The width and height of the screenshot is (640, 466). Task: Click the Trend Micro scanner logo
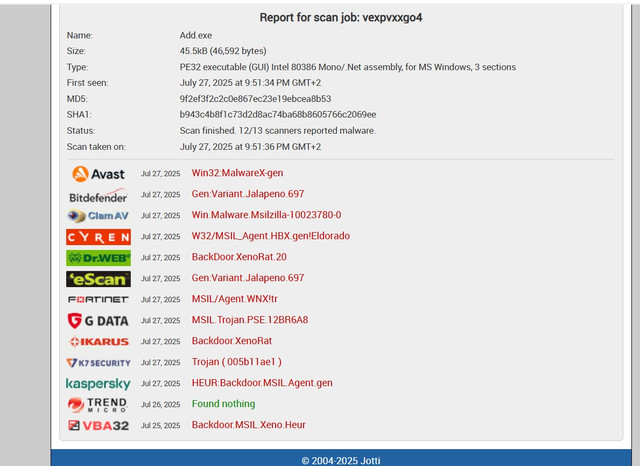click(98, 405)
